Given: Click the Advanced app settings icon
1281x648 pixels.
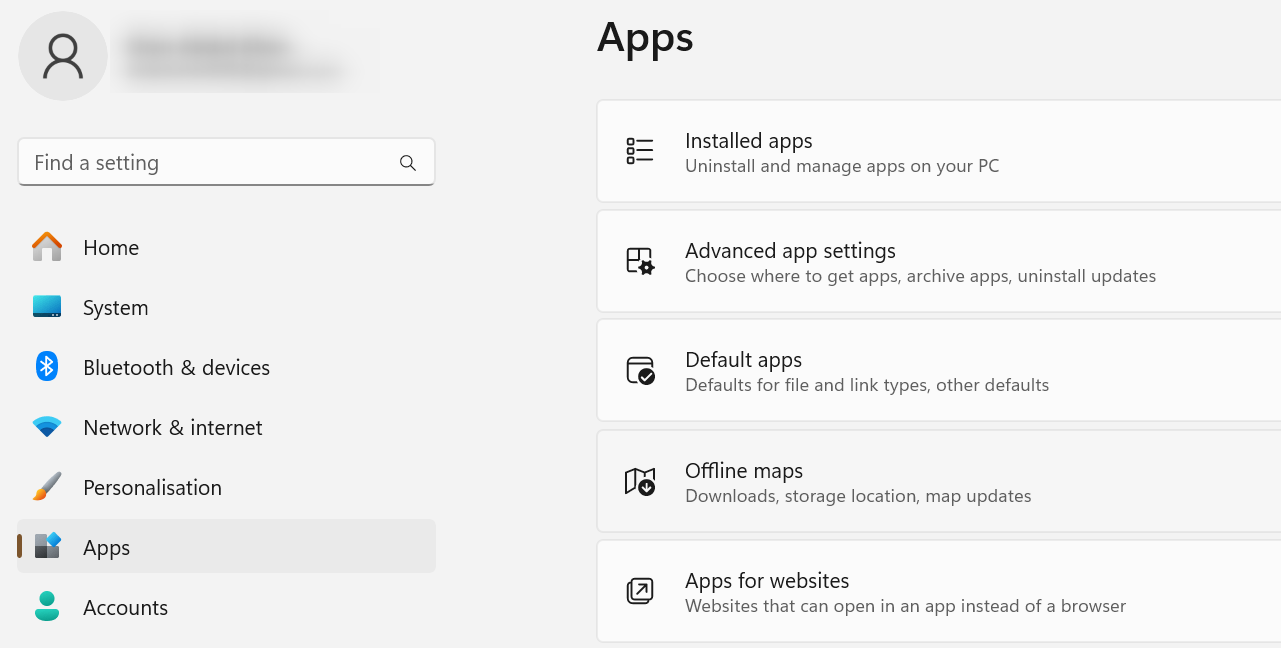Looking at the screenshot, I should point(640,260).
